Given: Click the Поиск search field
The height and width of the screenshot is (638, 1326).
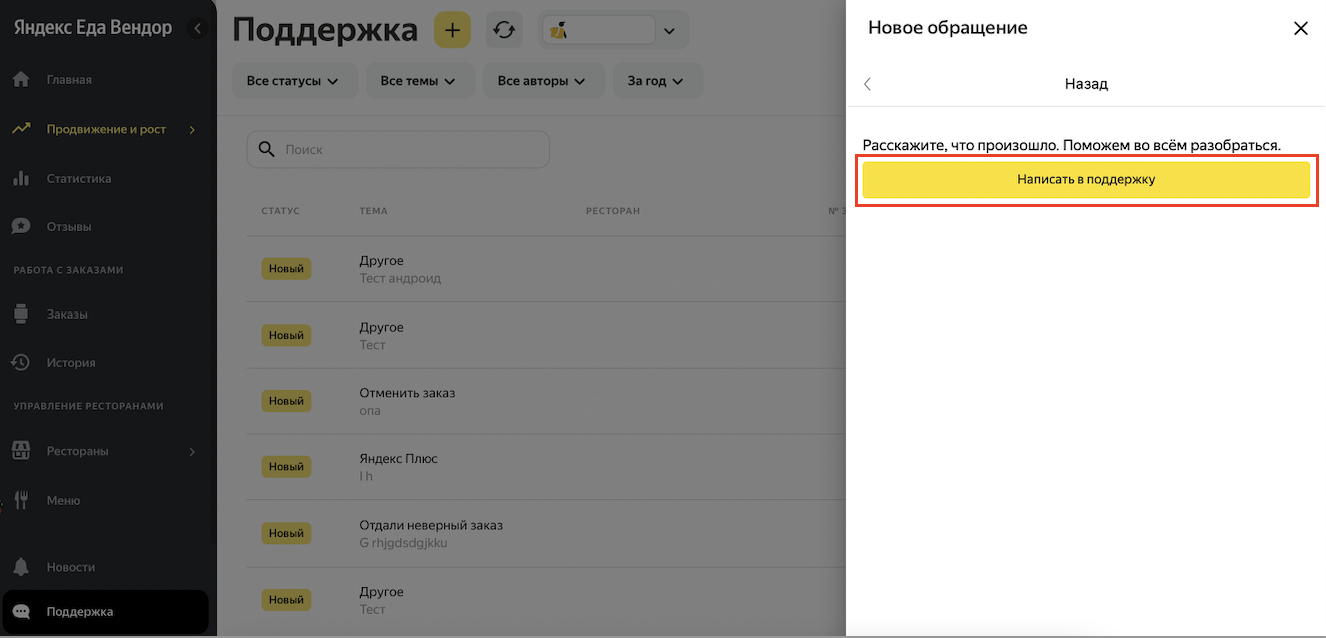Looking at the screenshot, I should tap(398, 149).
